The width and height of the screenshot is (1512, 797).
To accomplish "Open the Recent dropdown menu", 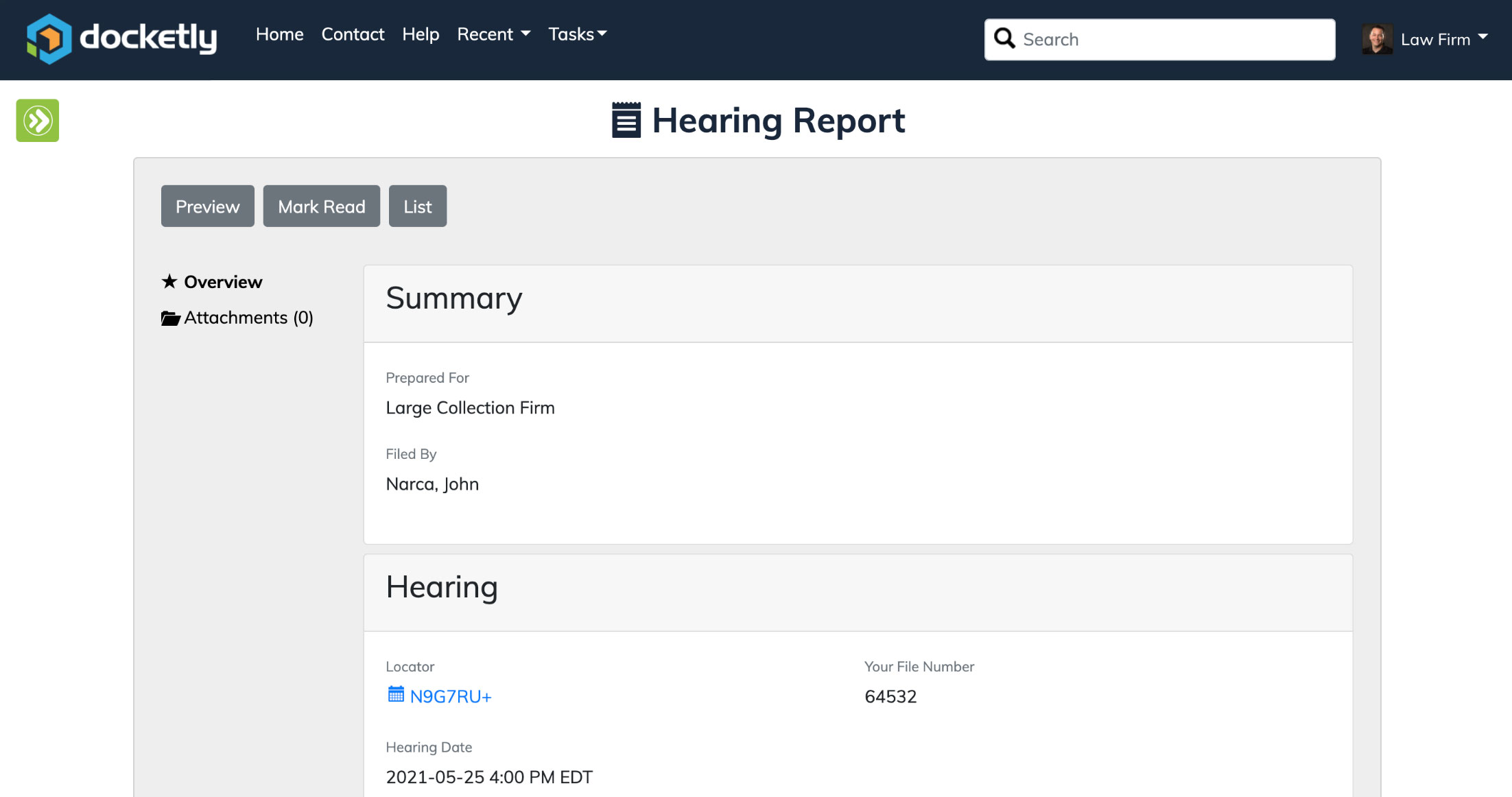I will tap(494, 34).
